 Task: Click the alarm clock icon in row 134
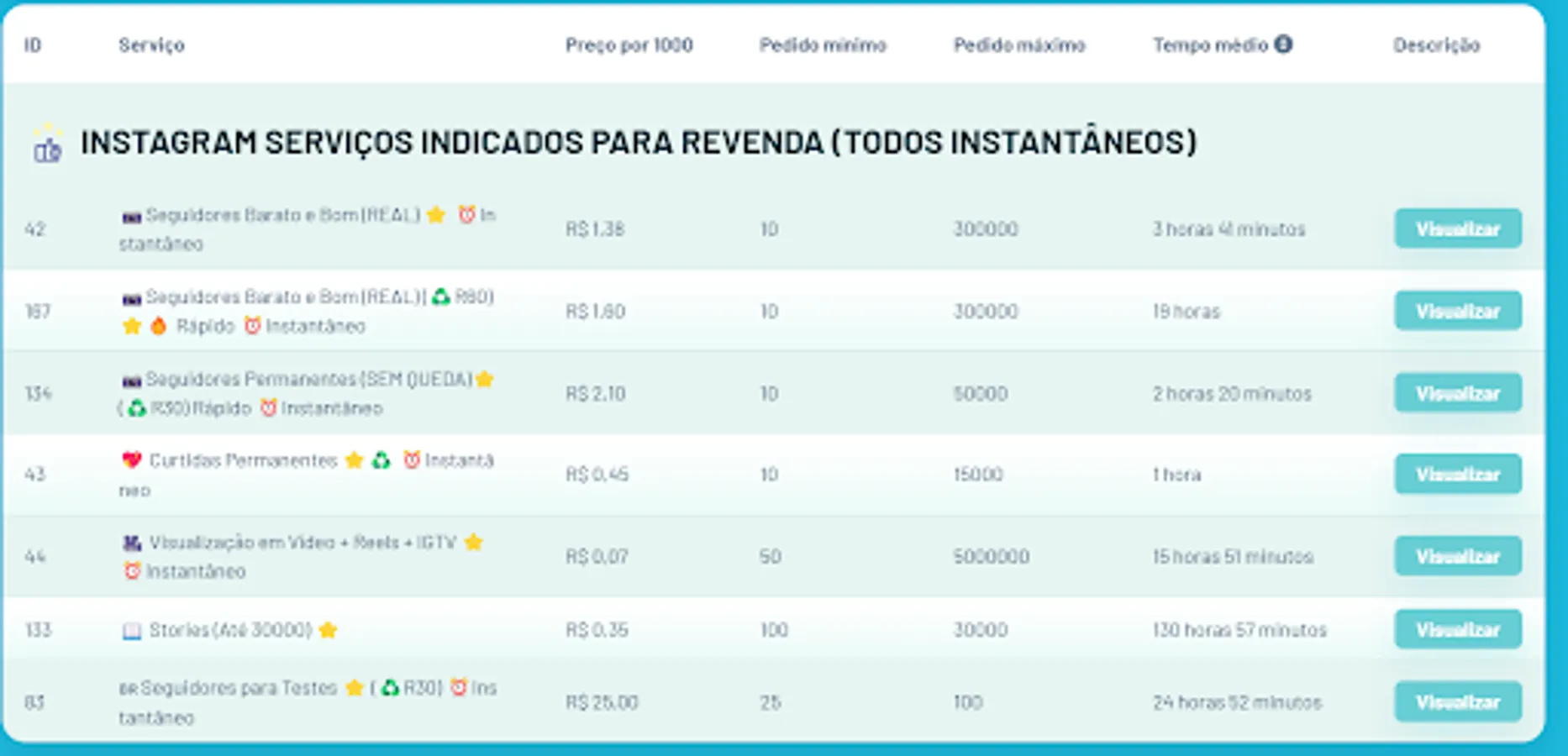268,408
